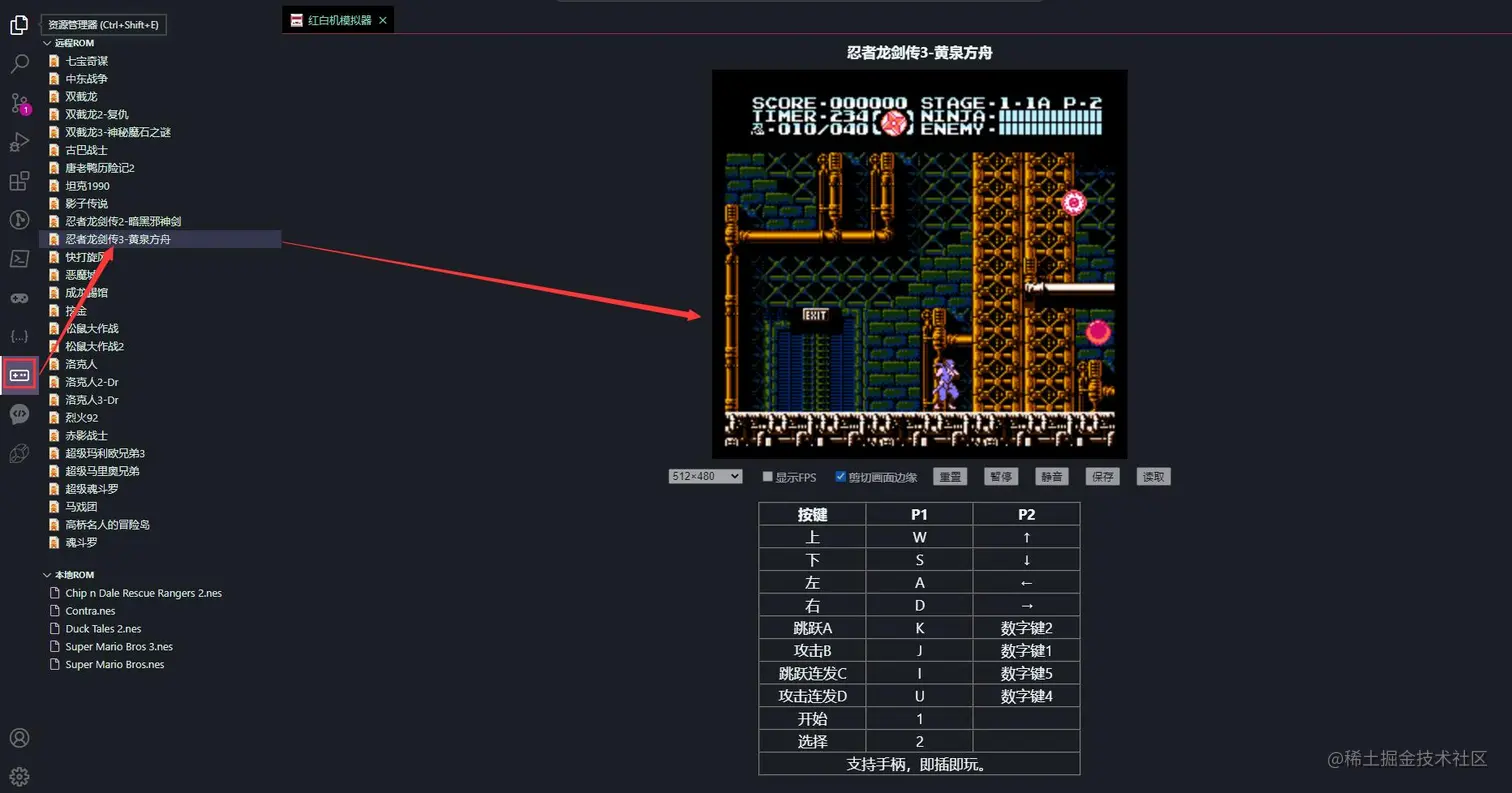The width and height of the screenshot is (1512, 793).
Task: Open the terminal panel icon in activity bar
Action: pyautogui.click(x=19, y=259)
